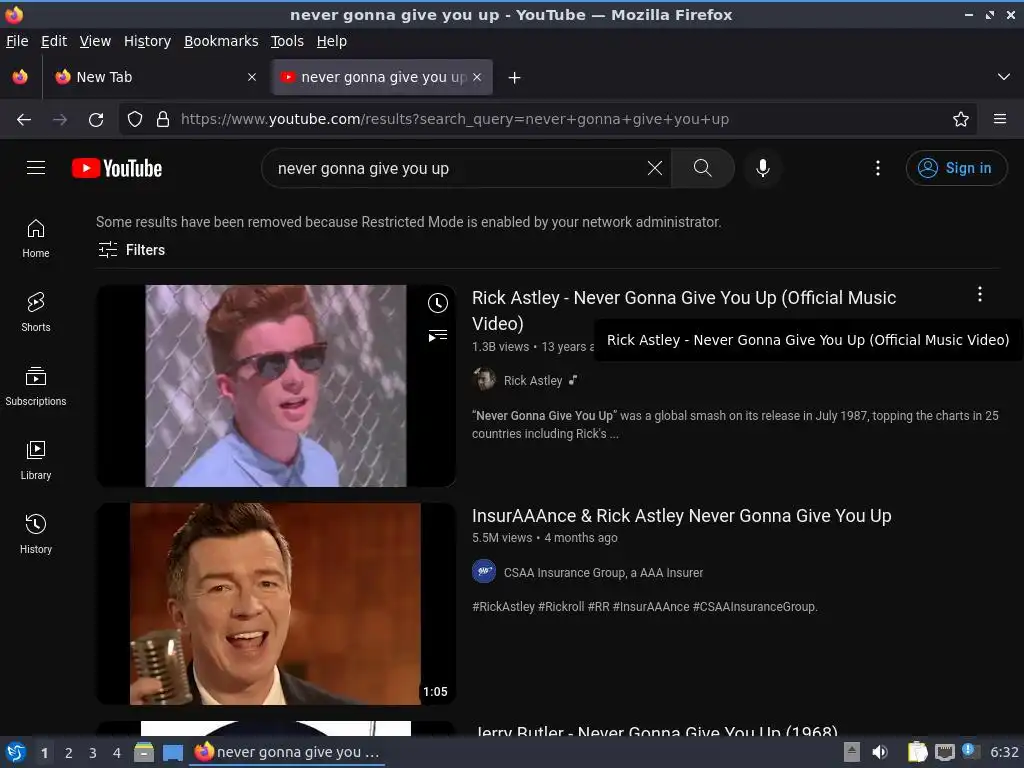Open History in the YouTube sidebar
Viewport: 1024px width, 768px height.
pyautogui.click(x=36, y=534)
